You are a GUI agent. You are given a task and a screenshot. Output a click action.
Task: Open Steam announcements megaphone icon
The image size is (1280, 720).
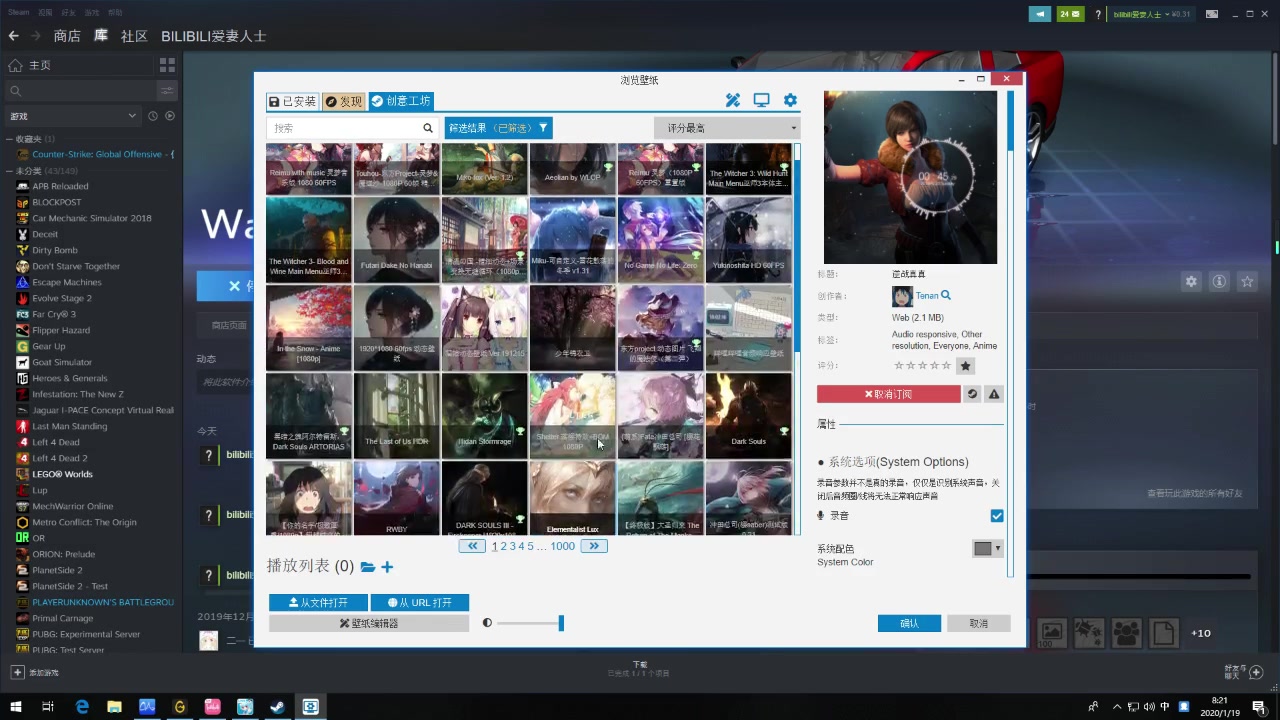pos(1040,14)
